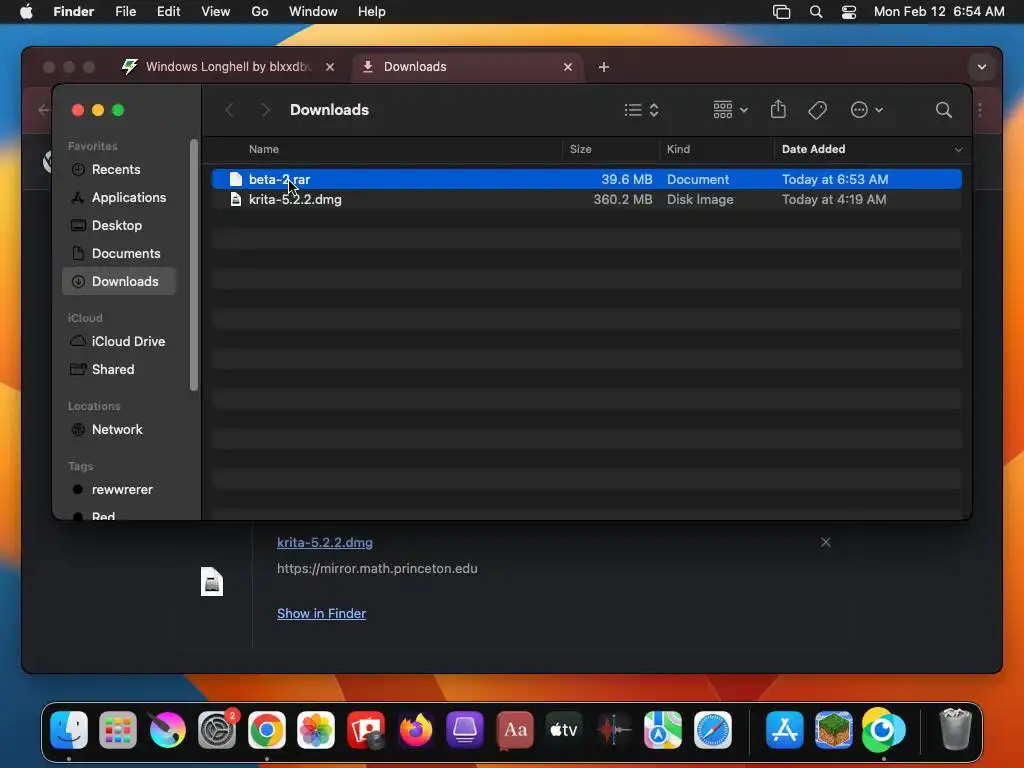The height and width of the screenshot is (768, 1024).
Task: Open Finder from the Dock
Action: pyautogui.click(x=69, y=729)
